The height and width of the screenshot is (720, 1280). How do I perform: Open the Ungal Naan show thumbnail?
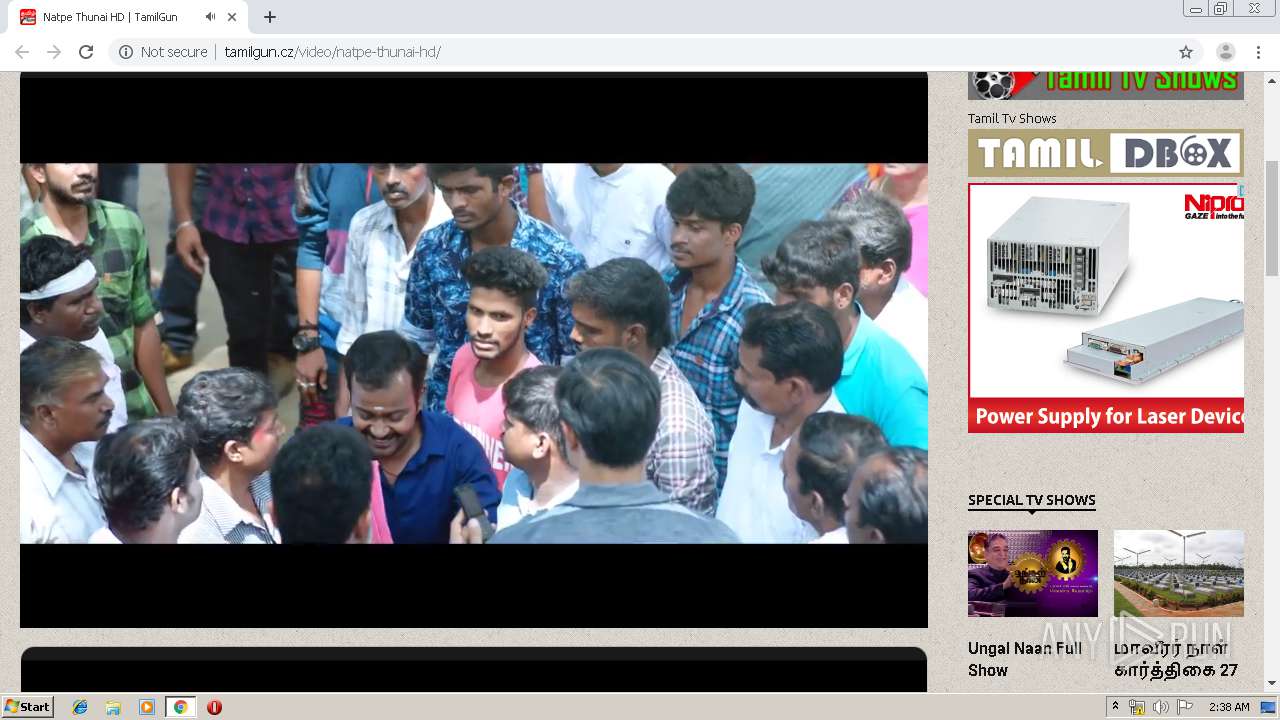[x=1033, y=573]
